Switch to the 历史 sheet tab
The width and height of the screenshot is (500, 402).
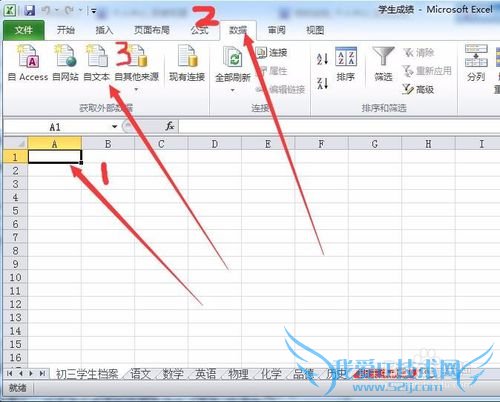pos(336,374)
